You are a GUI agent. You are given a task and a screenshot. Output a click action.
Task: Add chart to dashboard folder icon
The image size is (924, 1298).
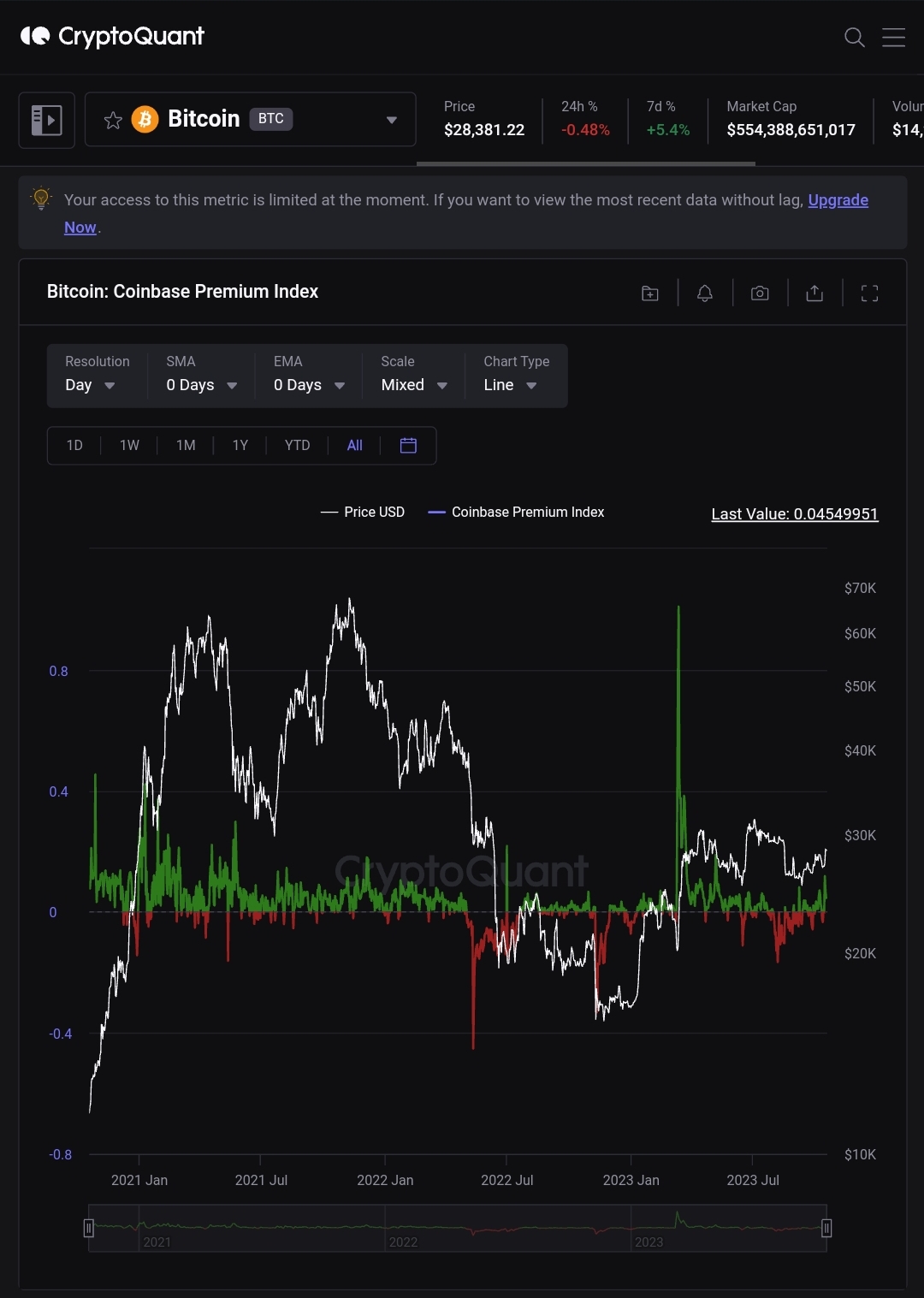point(650,293)
